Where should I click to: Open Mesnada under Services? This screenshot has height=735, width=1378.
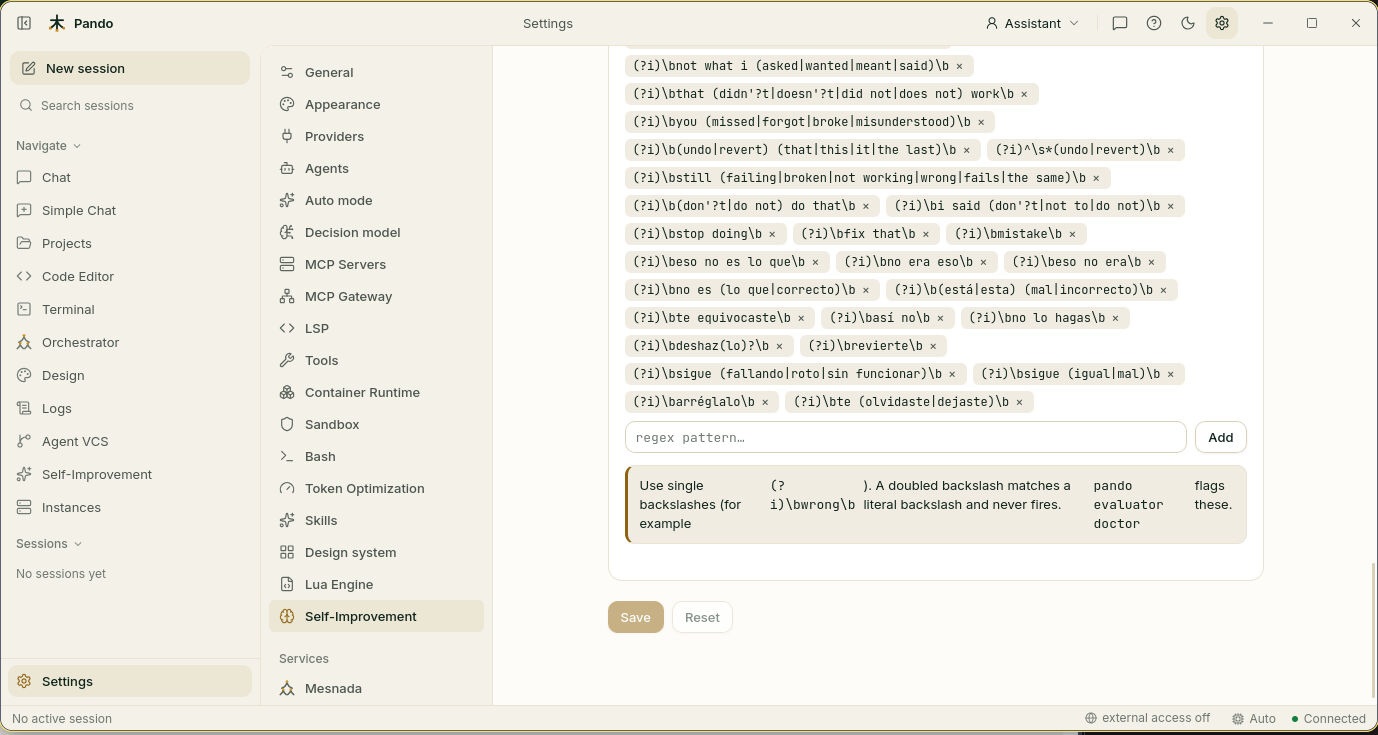click(x=376, y=688)
